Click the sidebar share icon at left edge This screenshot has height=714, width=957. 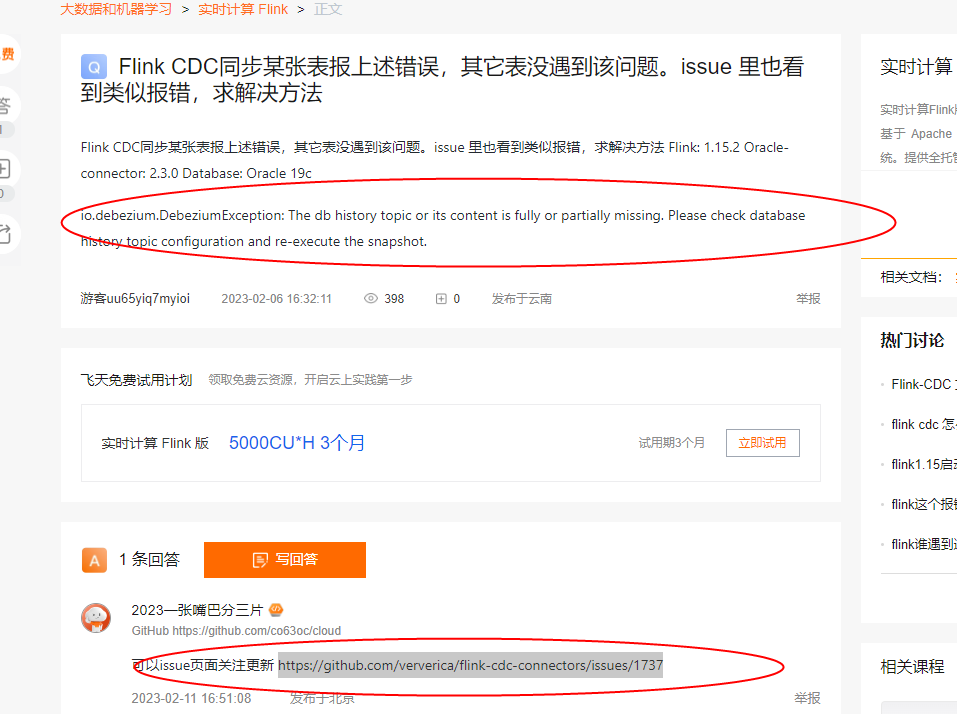point(5,234)
